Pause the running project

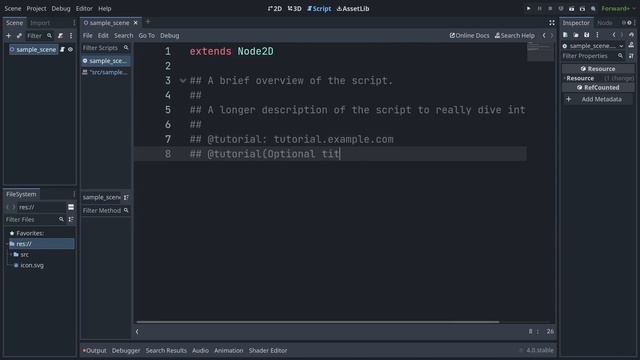click(540, 9)
